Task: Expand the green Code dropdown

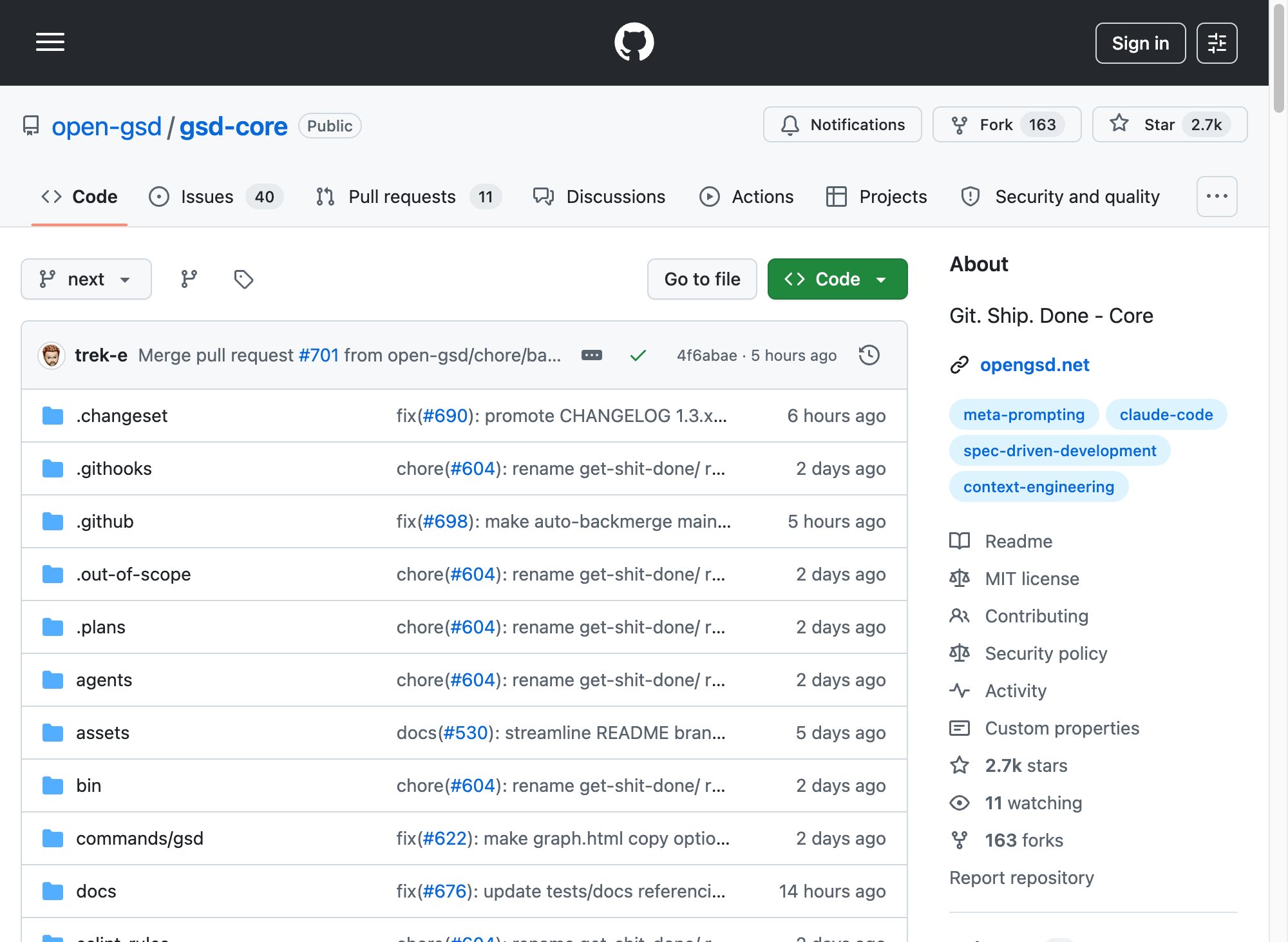Action: pyautogui.click(x=837, y=279)
